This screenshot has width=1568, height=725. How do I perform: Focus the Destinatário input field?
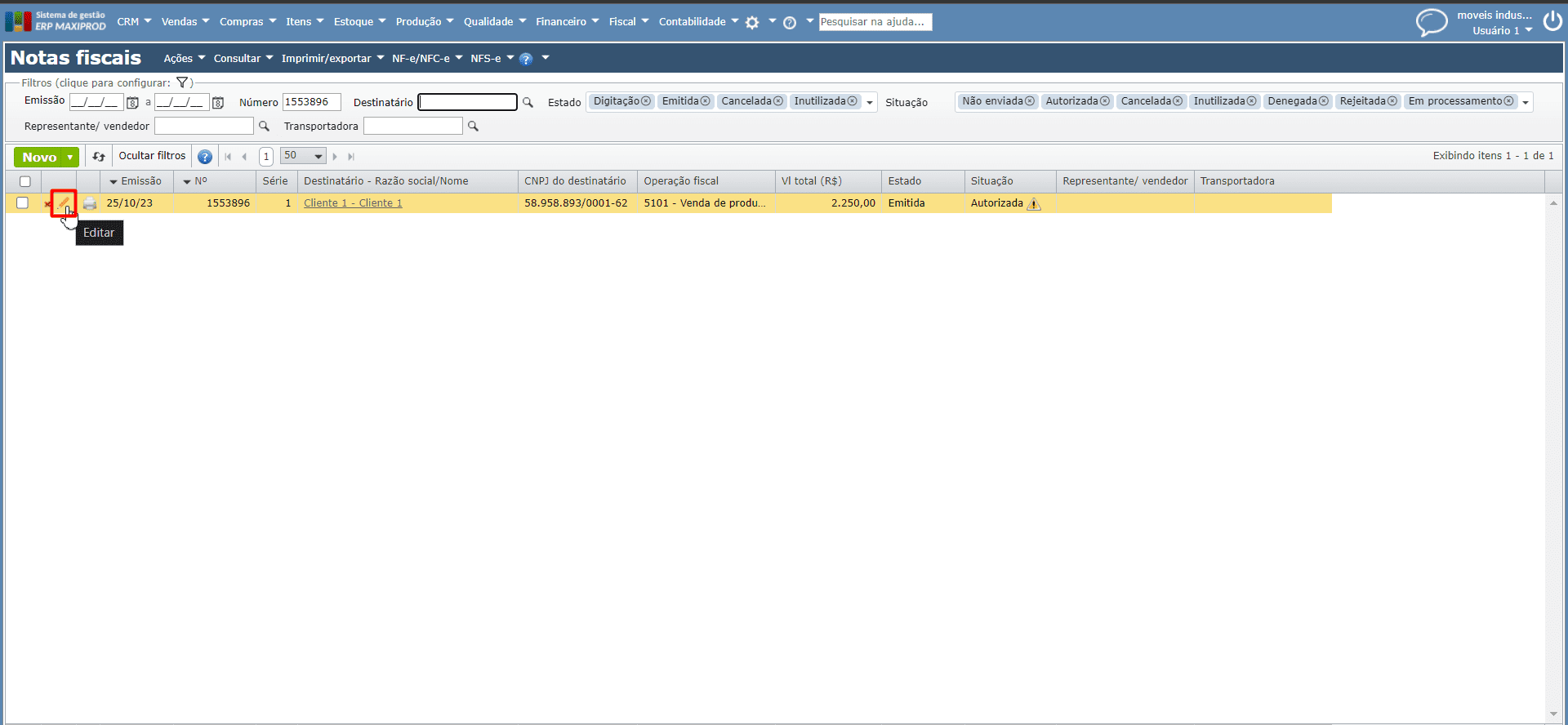(x=468, y=102)
